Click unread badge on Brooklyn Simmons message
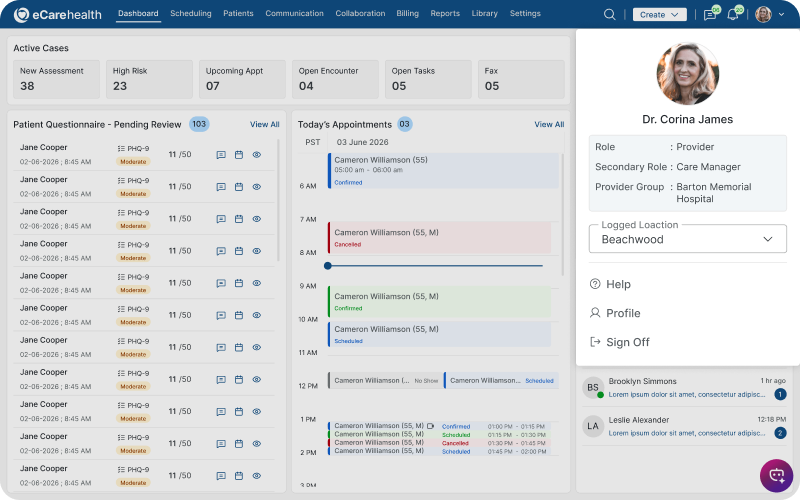 (780, 394)
